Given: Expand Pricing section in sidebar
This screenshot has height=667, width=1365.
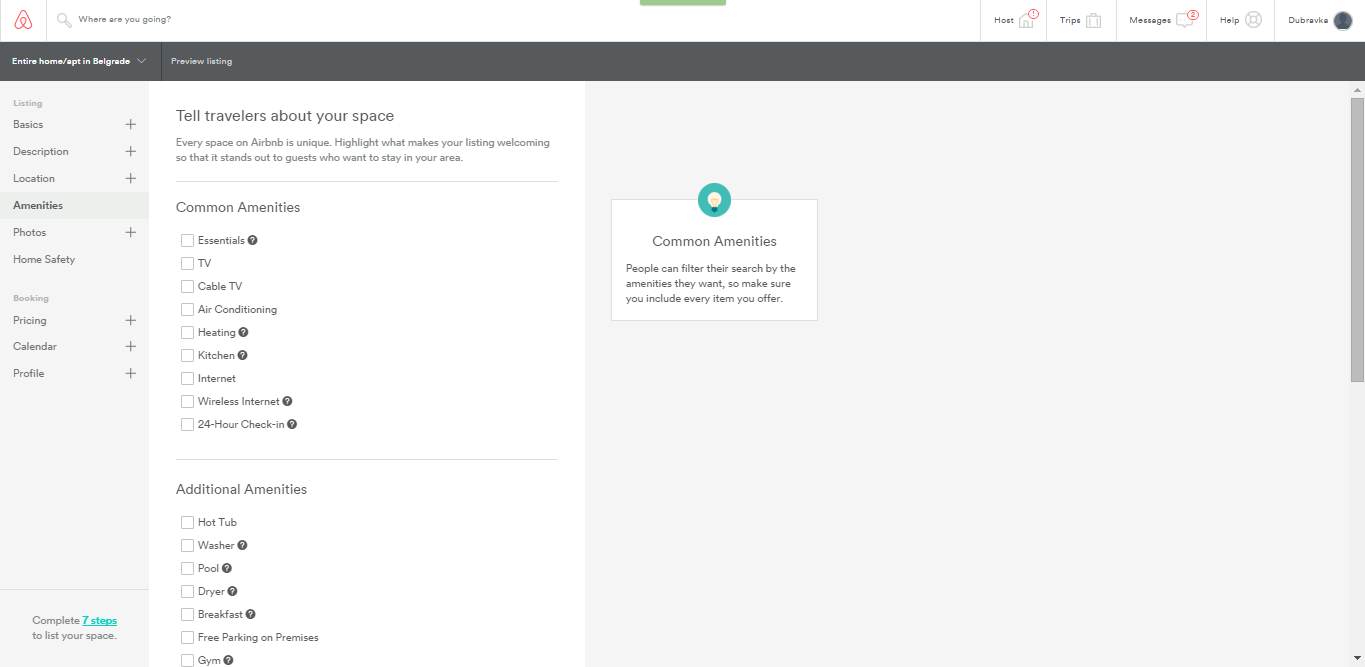Looking at the screenshot, I should coord(130,321).
